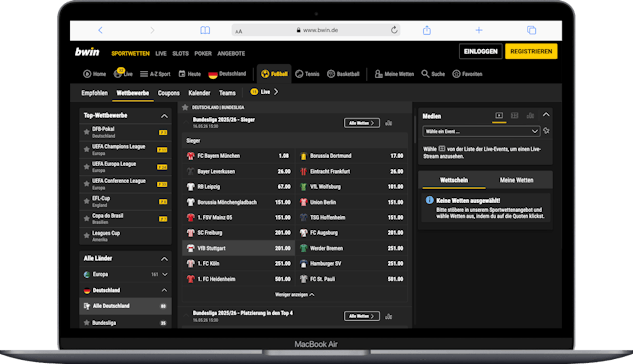The height and width of the screenshot is (364, 633).
Task: Favorite Leagues Cup star
Action: [86, 236]
